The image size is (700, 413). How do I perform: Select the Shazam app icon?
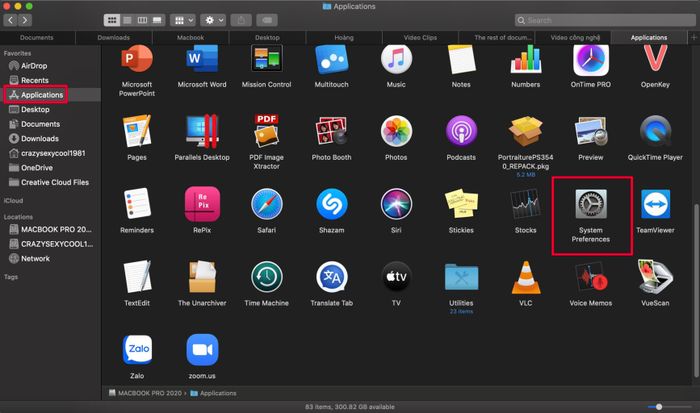point(331,204)
